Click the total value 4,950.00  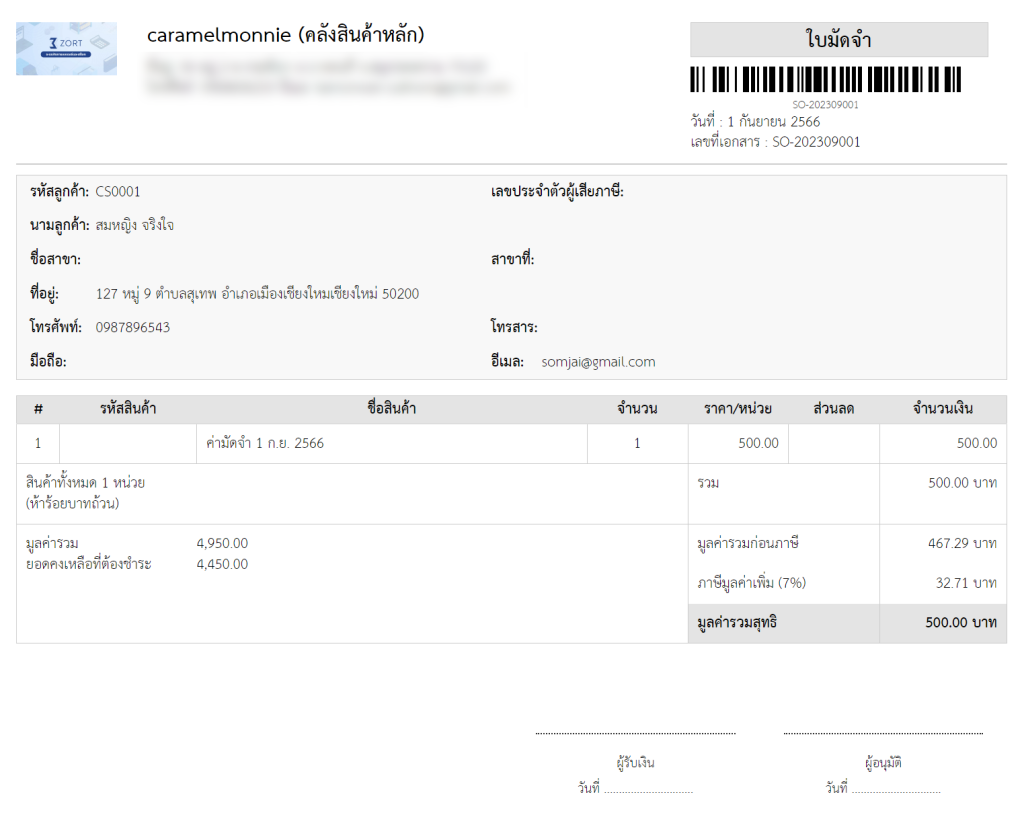(222, 544)
